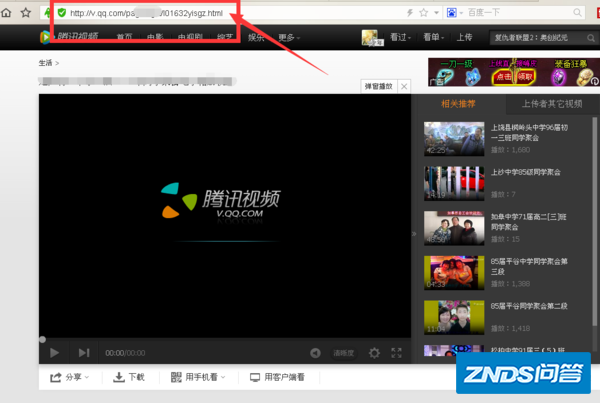The height and width of the screenshot is (403, 600).
Task: Click the video player display area
Action: [x=225, y=216]
